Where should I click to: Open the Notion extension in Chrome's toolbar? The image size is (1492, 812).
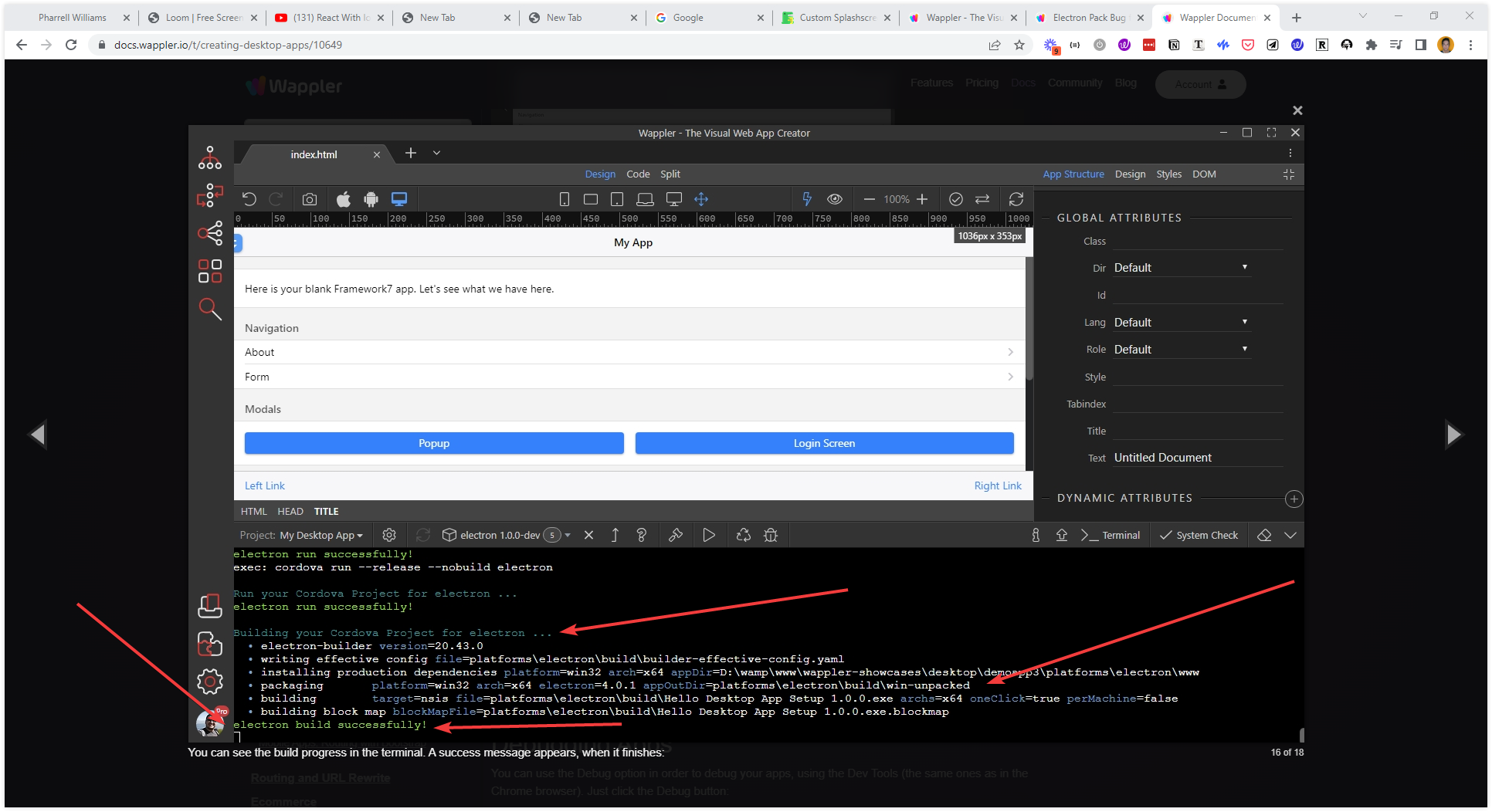pyautogui.click(x=1174, y=45)
